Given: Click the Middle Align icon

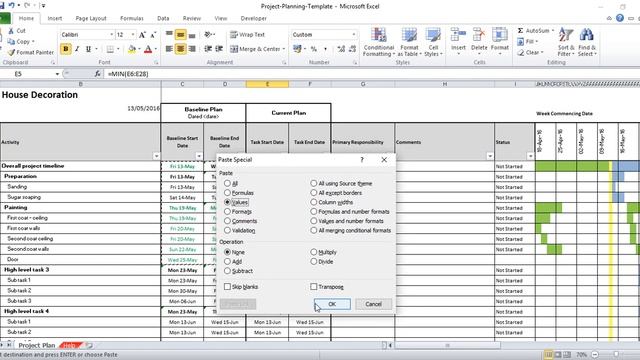Looking at the screenshot, I should coord(180,34).
